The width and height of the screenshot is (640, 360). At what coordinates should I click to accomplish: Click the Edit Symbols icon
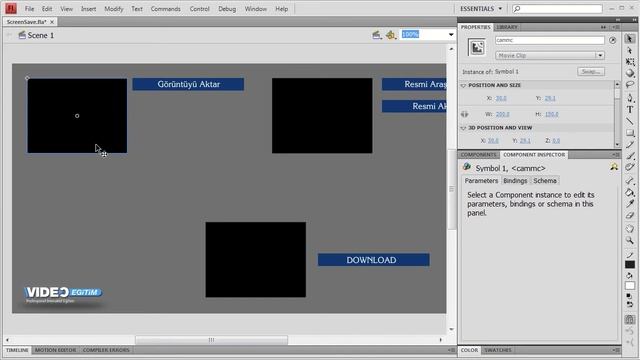click(391, 35)
